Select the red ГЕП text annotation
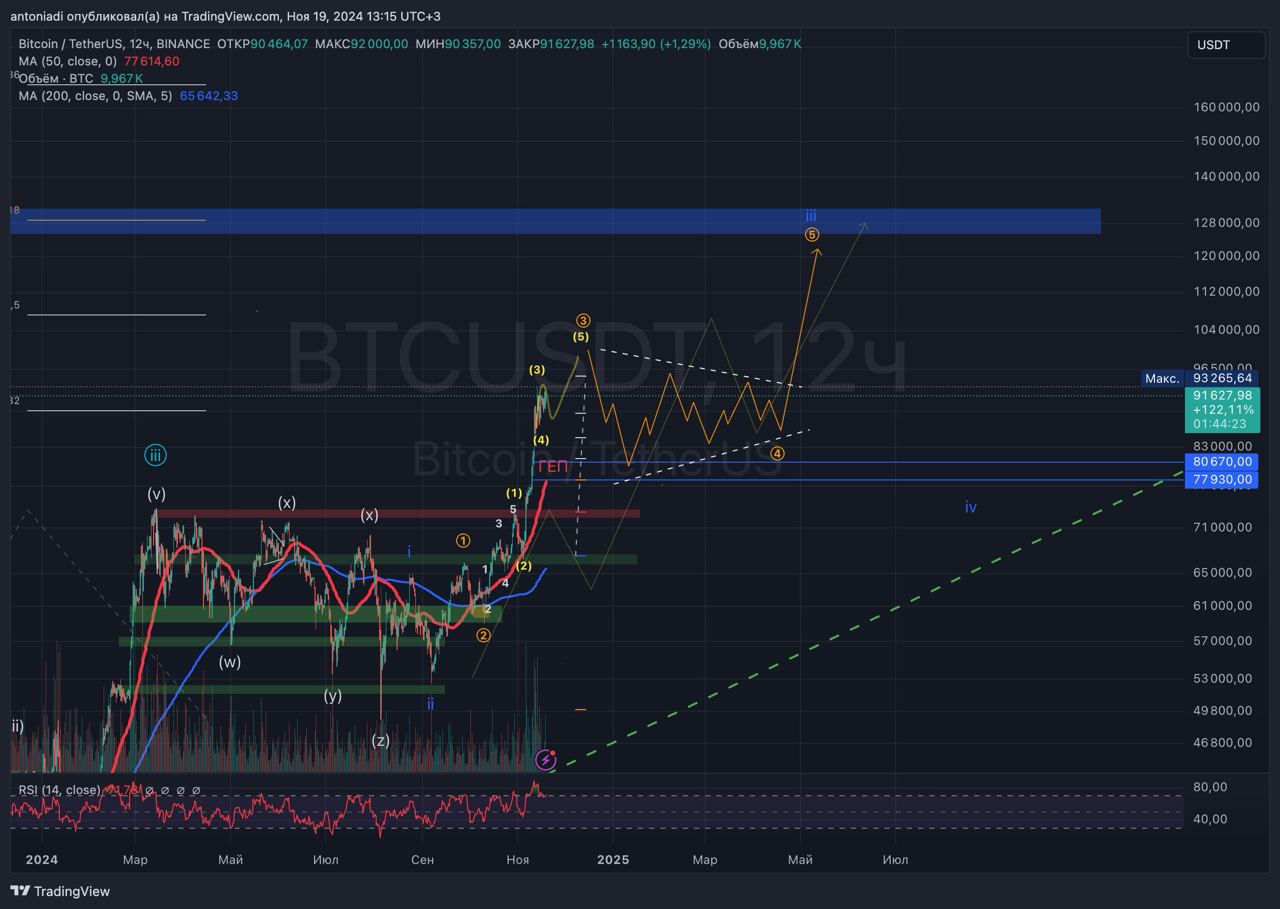Screen dimensions: 1280x909 point(553,466)
